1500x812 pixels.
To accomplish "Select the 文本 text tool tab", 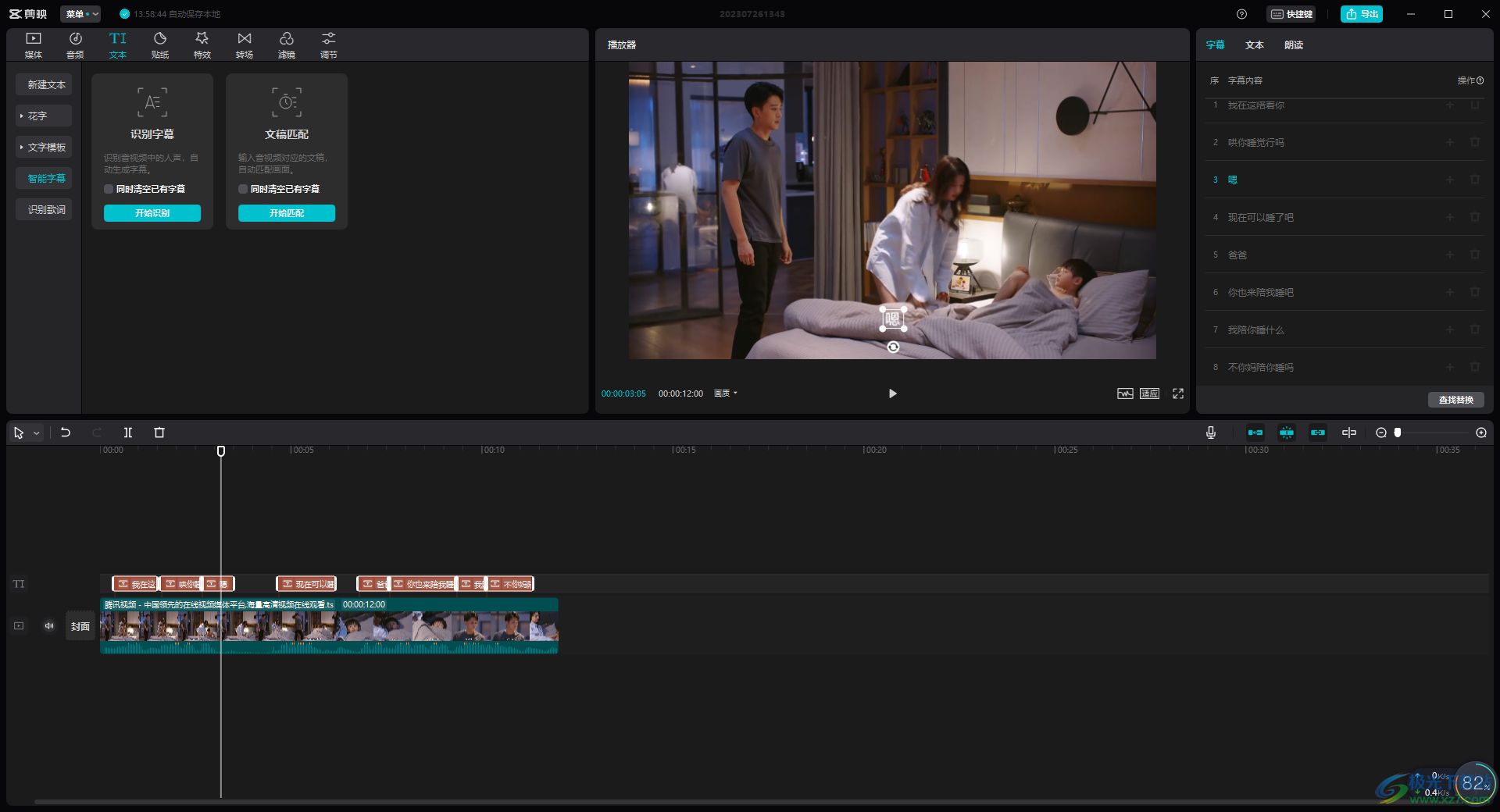I will click(118, 45).
